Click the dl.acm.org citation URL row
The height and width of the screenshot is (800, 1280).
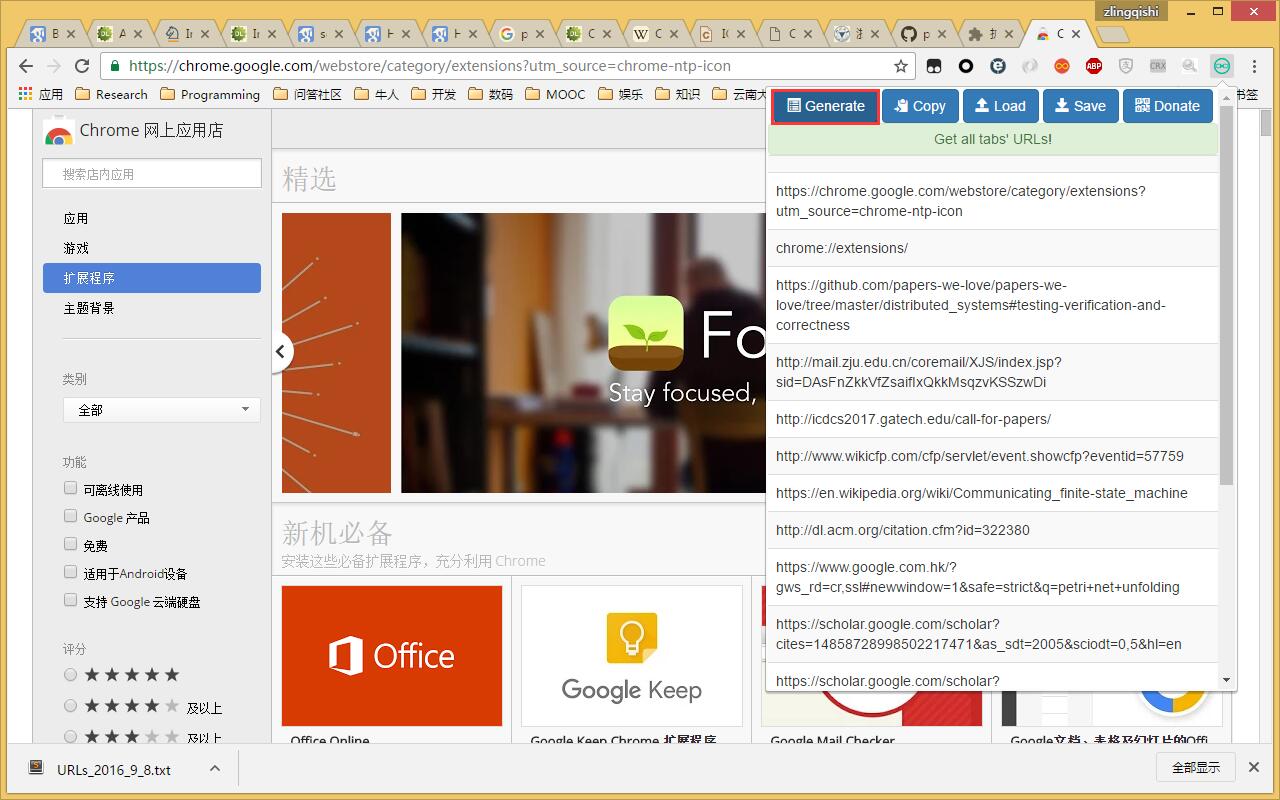pos(993,530)
